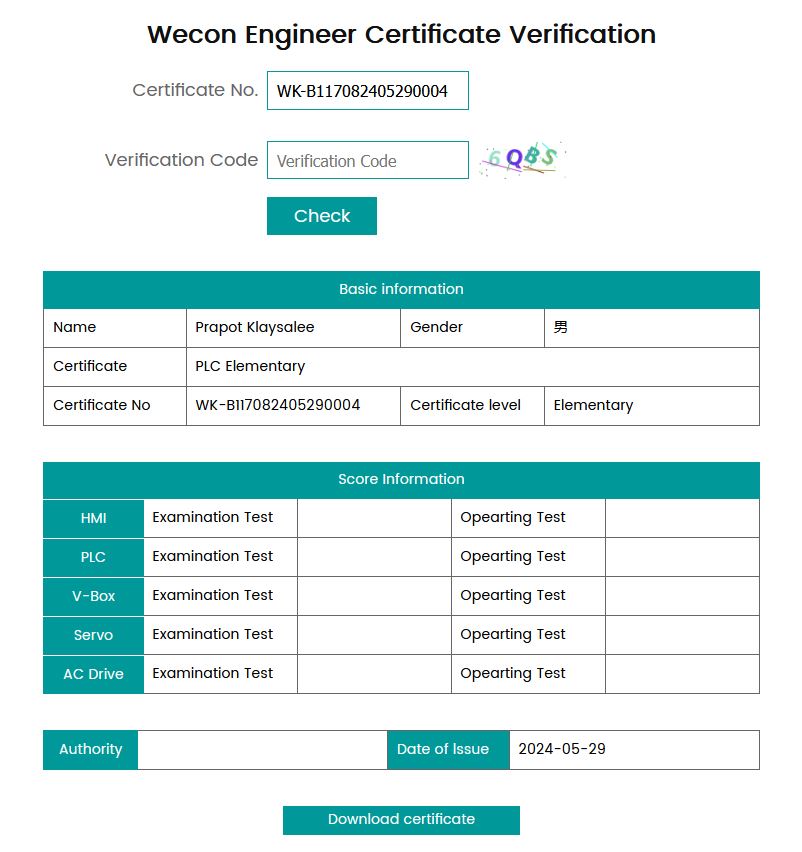The image size is (802, 852).
Task: Select the Servo row label
Action: coord(94,635)
